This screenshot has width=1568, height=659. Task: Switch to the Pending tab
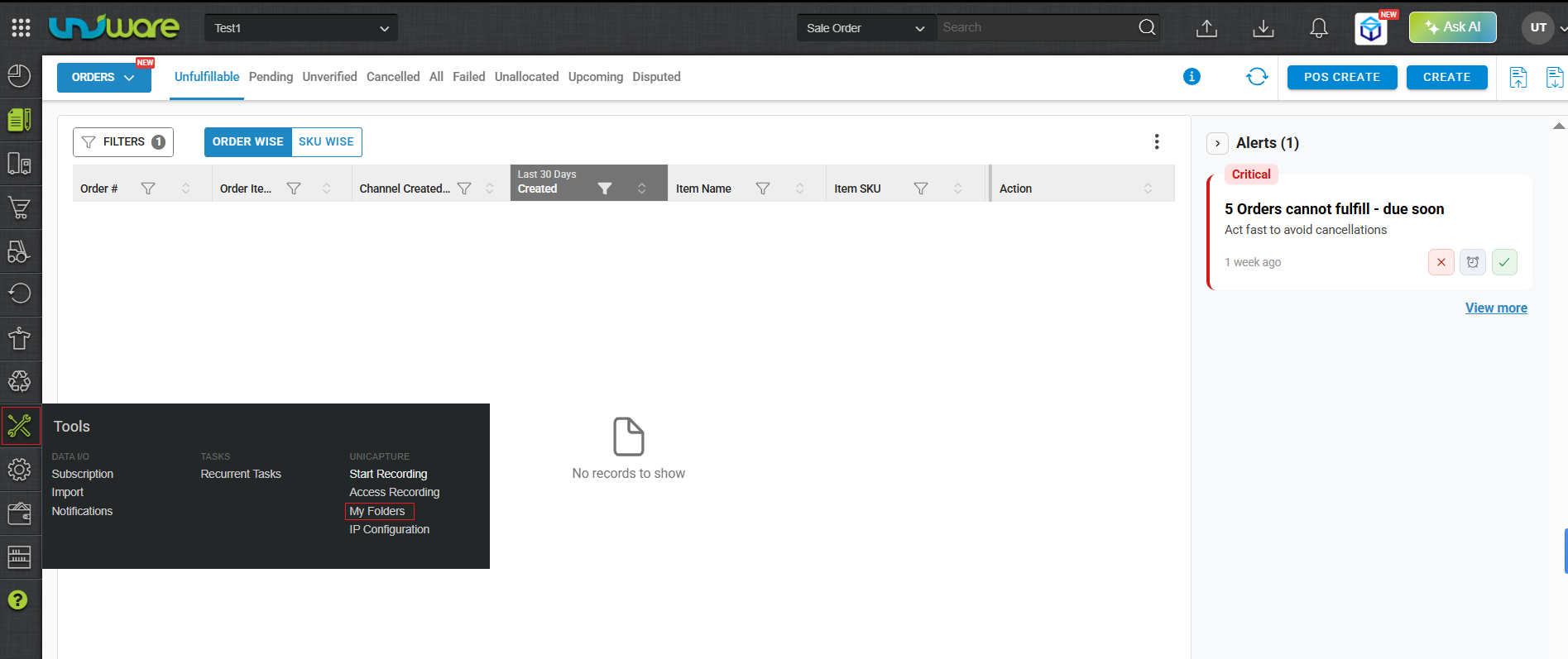click(271, 77)
